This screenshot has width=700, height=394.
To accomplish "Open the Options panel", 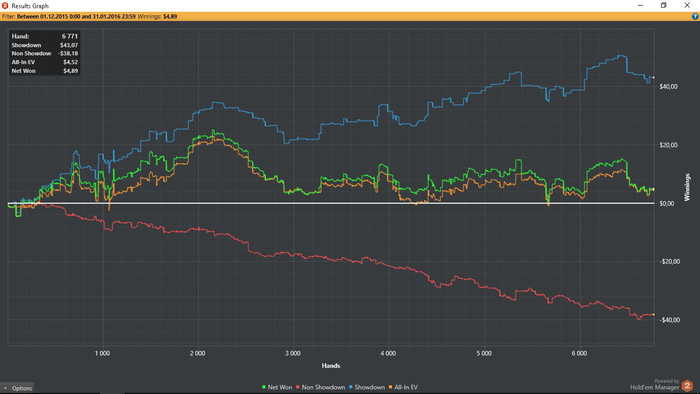I will (x=17, y=388).
